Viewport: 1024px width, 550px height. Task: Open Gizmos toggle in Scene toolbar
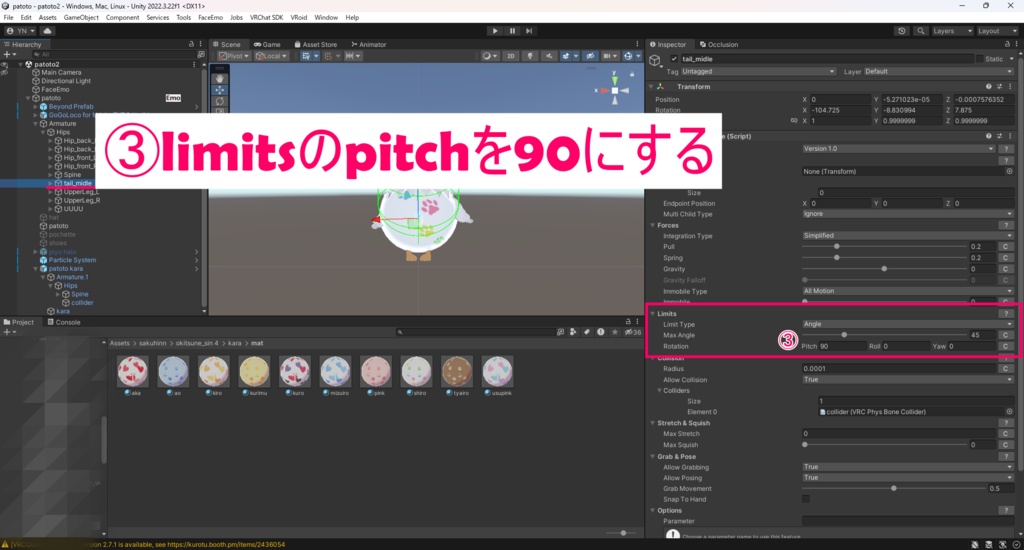click(x=628, y=56)
